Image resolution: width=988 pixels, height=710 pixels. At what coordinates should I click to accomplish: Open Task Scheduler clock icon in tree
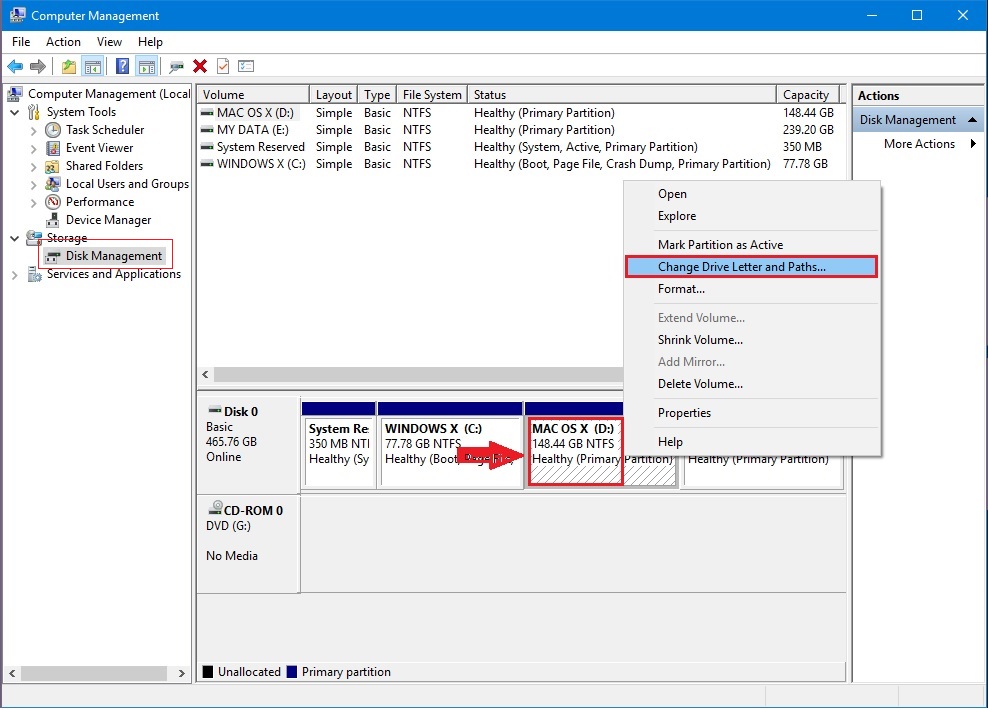click(53, 130)
